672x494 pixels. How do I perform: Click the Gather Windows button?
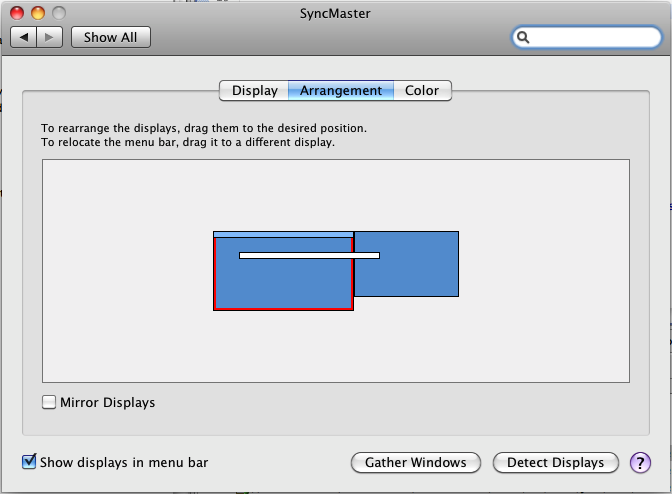[416, 463]
